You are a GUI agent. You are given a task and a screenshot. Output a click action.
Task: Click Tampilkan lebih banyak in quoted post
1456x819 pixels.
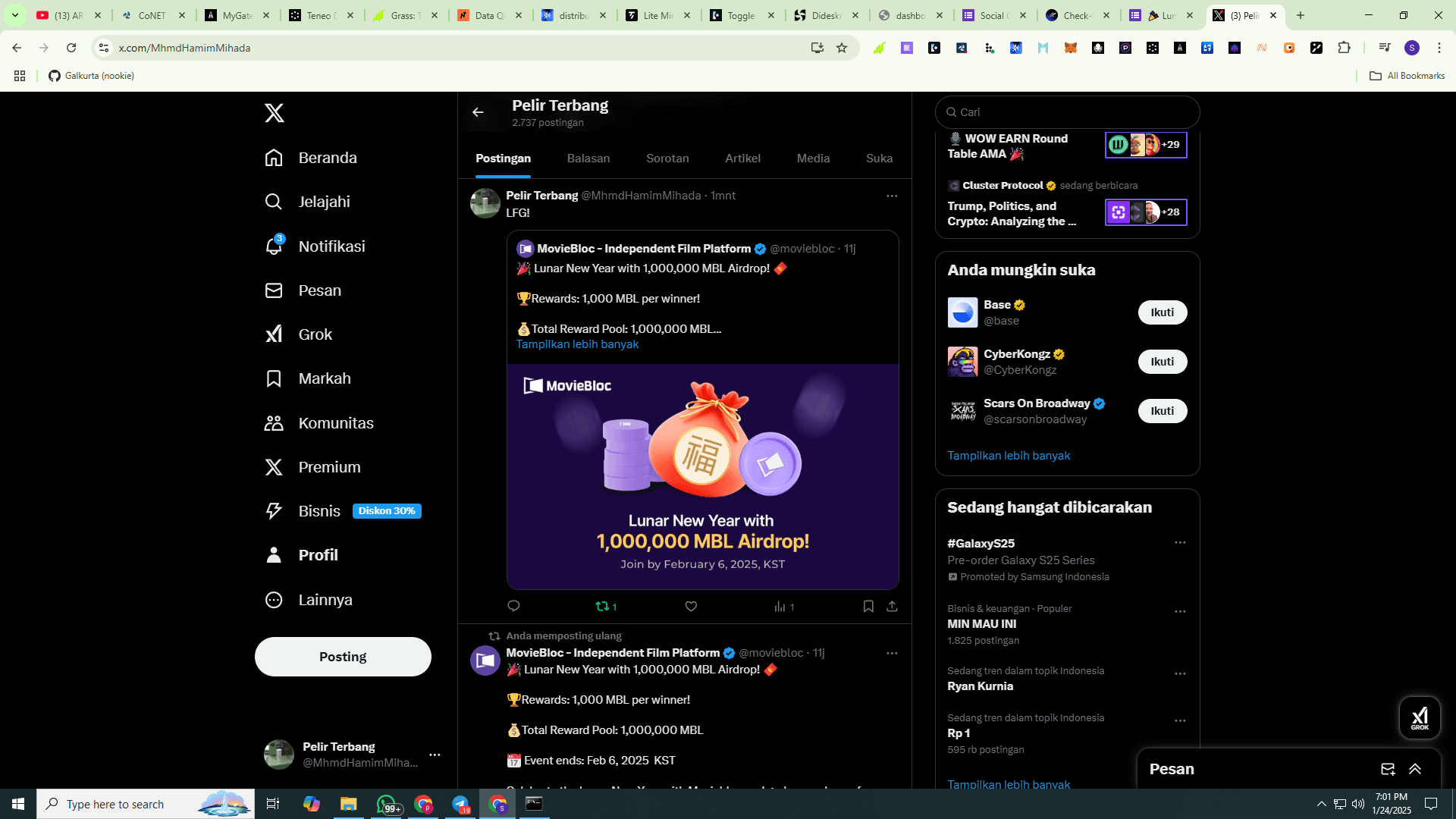pos(577,344)
